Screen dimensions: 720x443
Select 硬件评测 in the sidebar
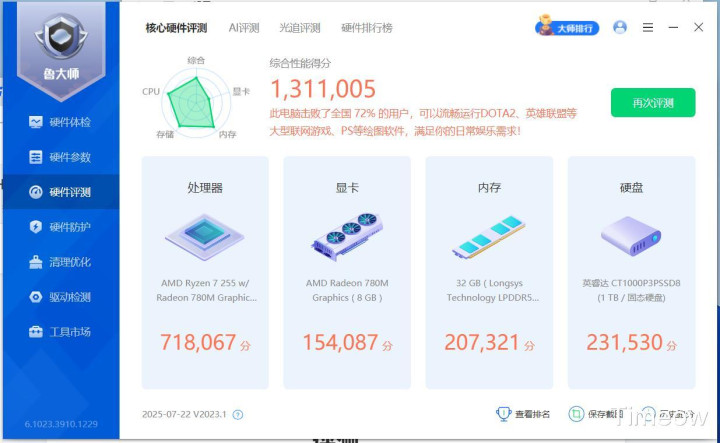pyautogui.click(x=61, y=192)
